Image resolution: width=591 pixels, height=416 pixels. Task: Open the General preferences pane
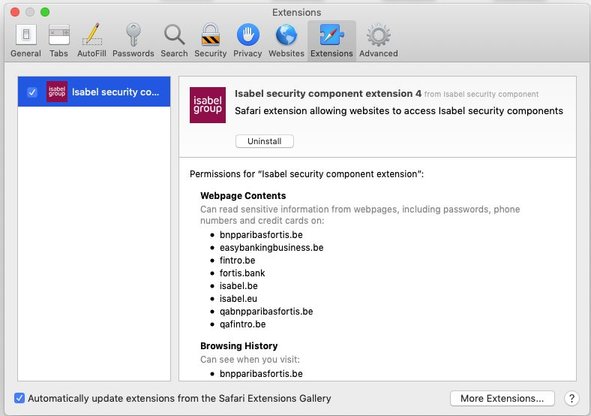(x=26, y=41)
